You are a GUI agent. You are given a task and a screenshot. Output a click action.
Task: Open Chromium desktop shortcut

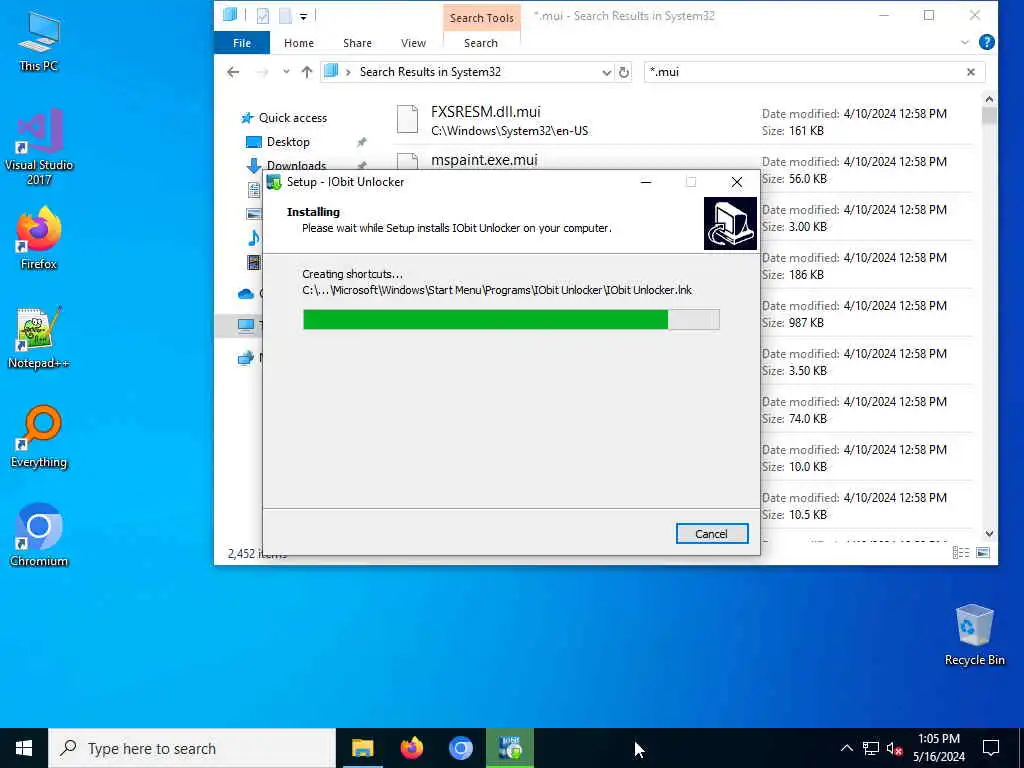(39, 535)
